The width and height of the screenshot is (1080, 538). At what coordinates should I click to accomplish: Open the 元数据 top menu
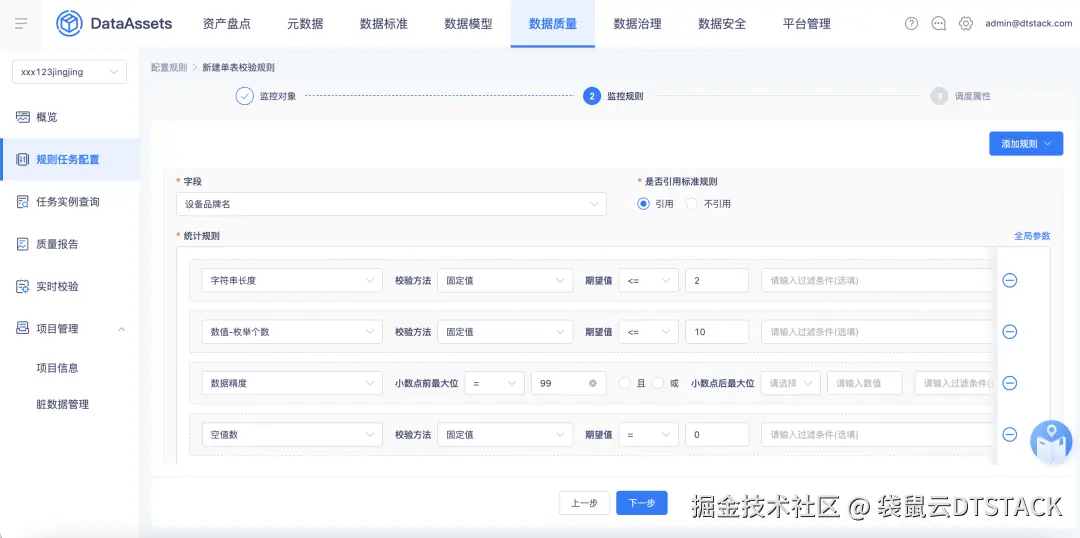coord(305,23)
